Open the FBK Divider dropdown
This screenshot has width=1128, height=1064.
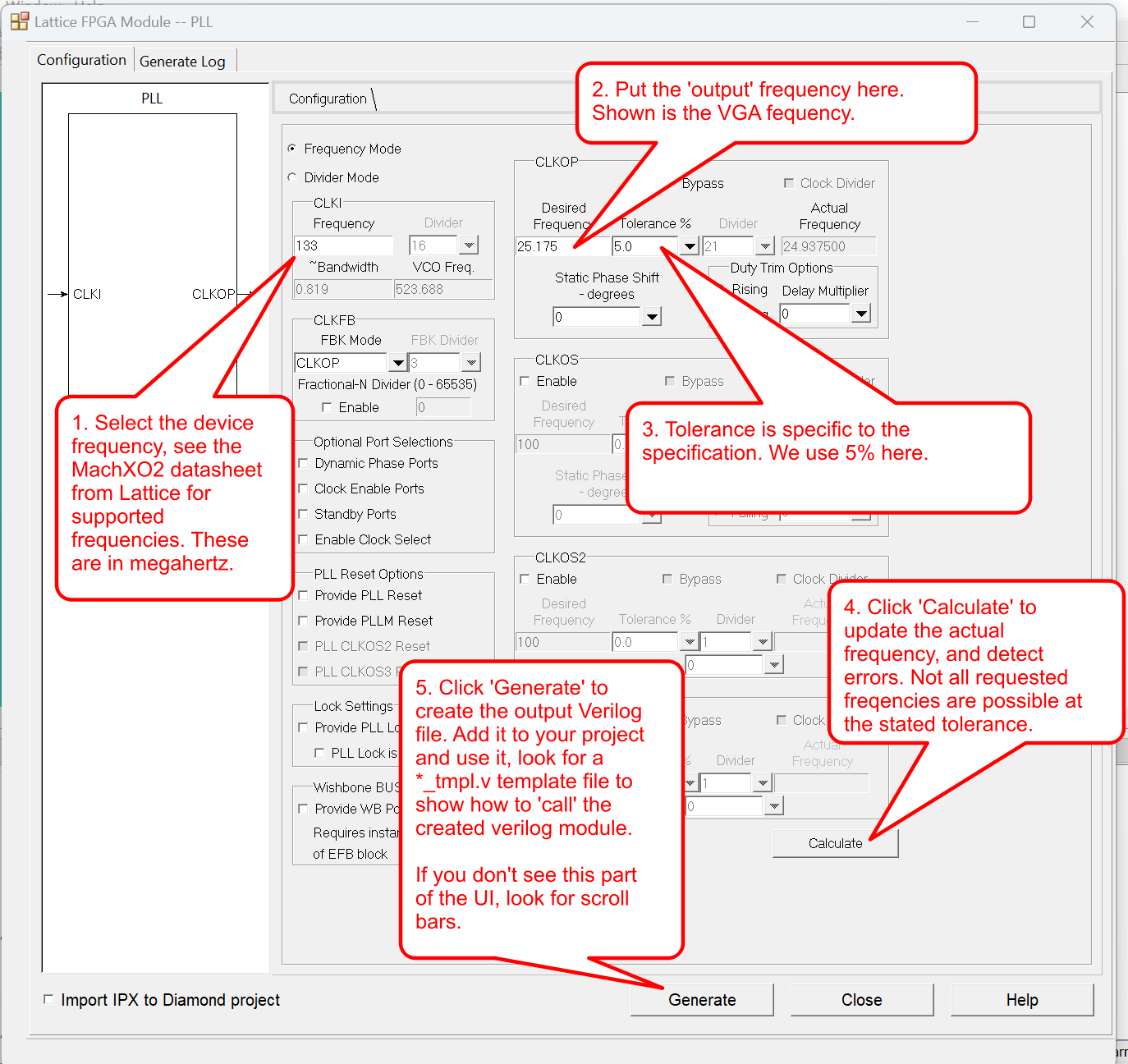(x=471, y=363)
